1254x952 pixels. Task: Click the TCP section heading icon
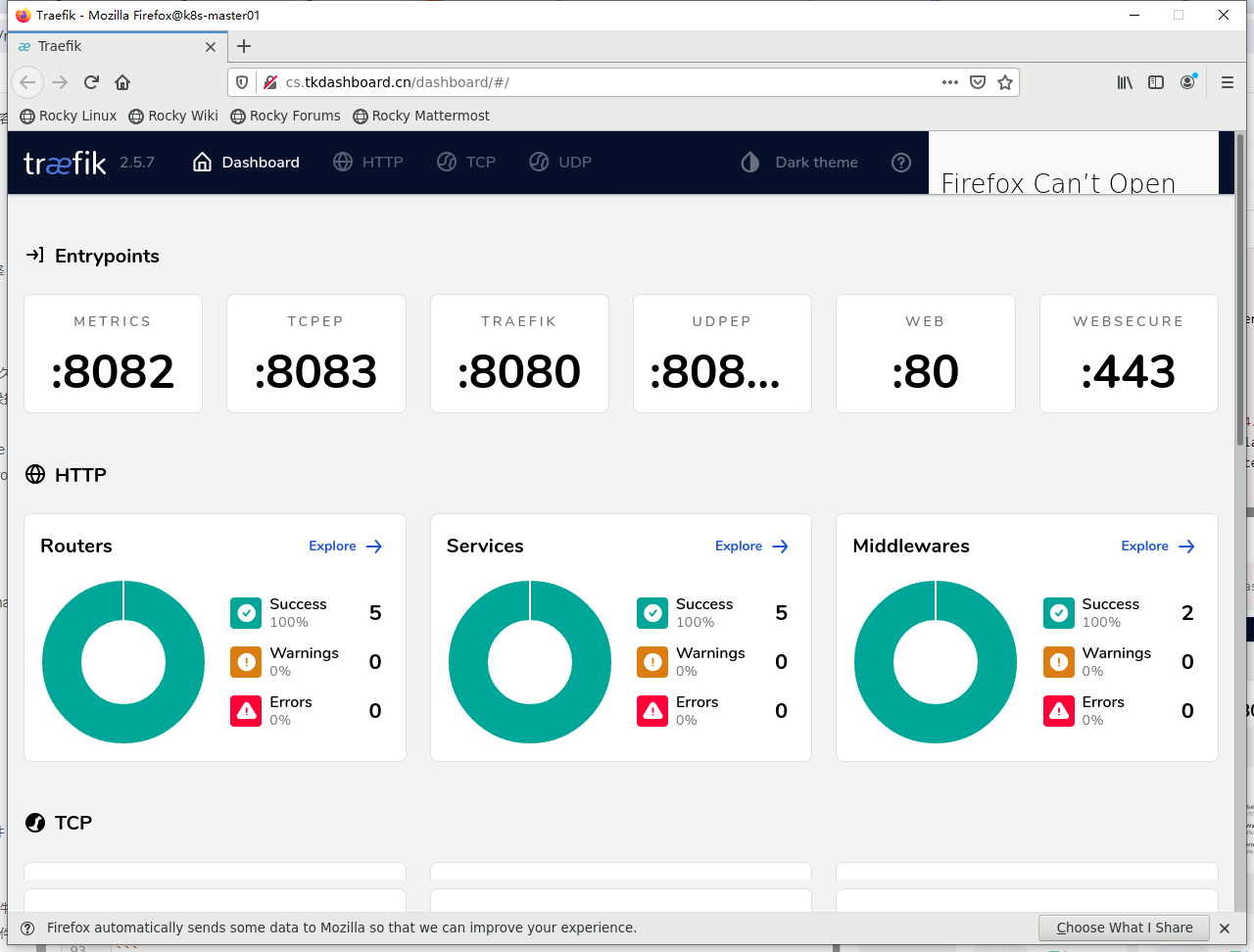pos(35,823)
